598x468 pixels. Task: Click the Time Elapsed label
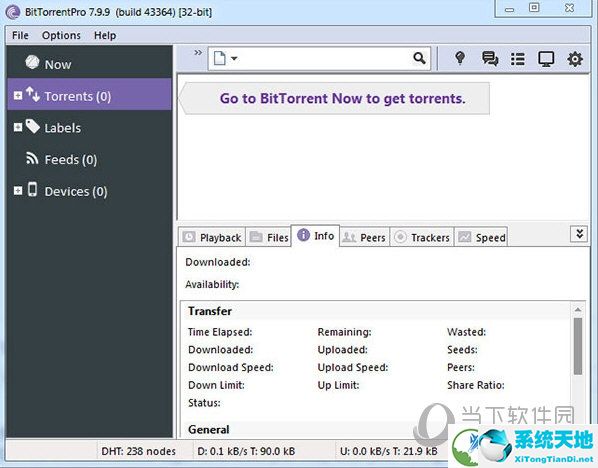click(220, 332)
